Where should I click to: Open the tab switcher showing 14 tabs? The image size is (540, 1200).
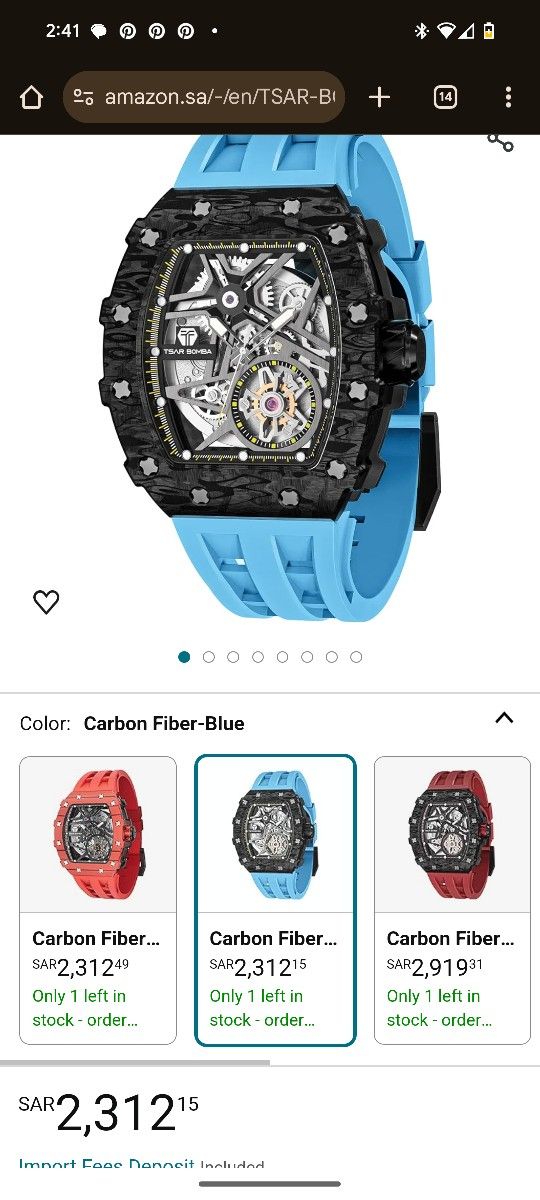click(445, 97)
